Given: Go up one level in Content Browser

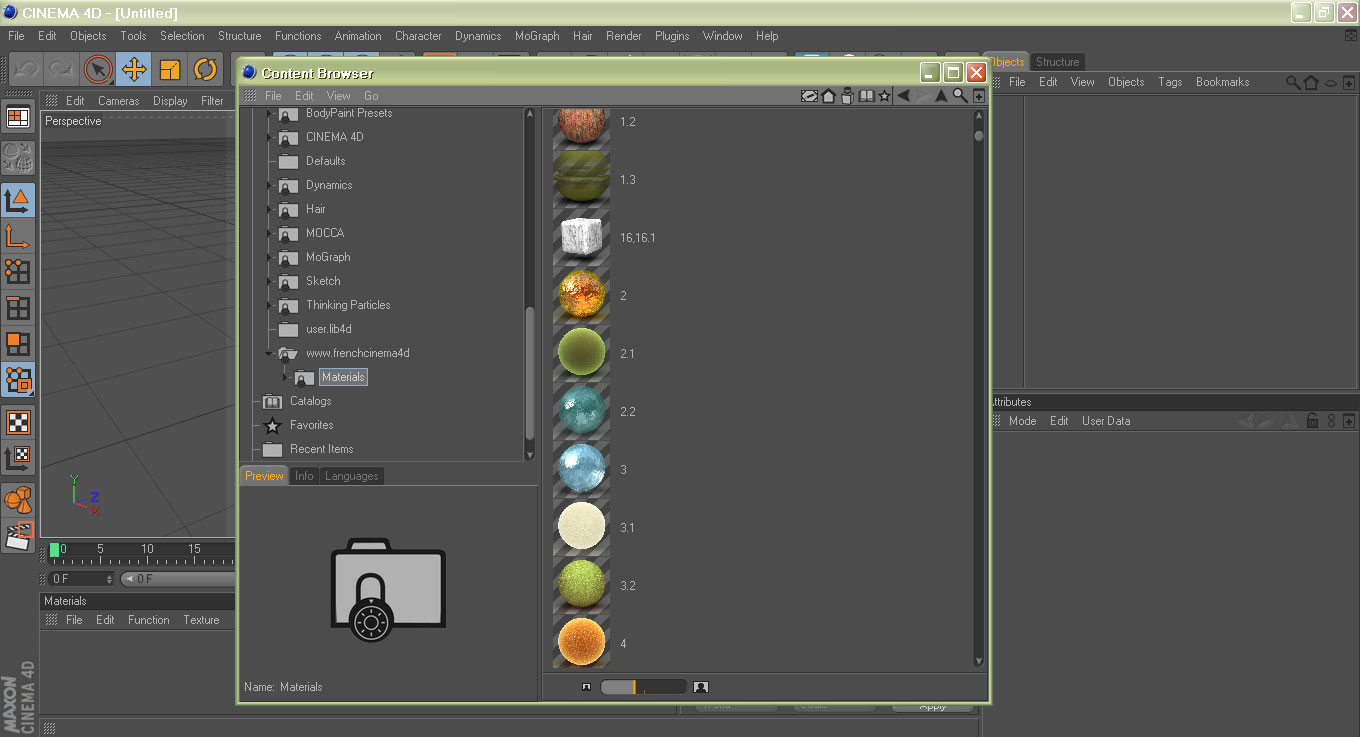Looking at the screenshot, I should (x=941, y=96).
